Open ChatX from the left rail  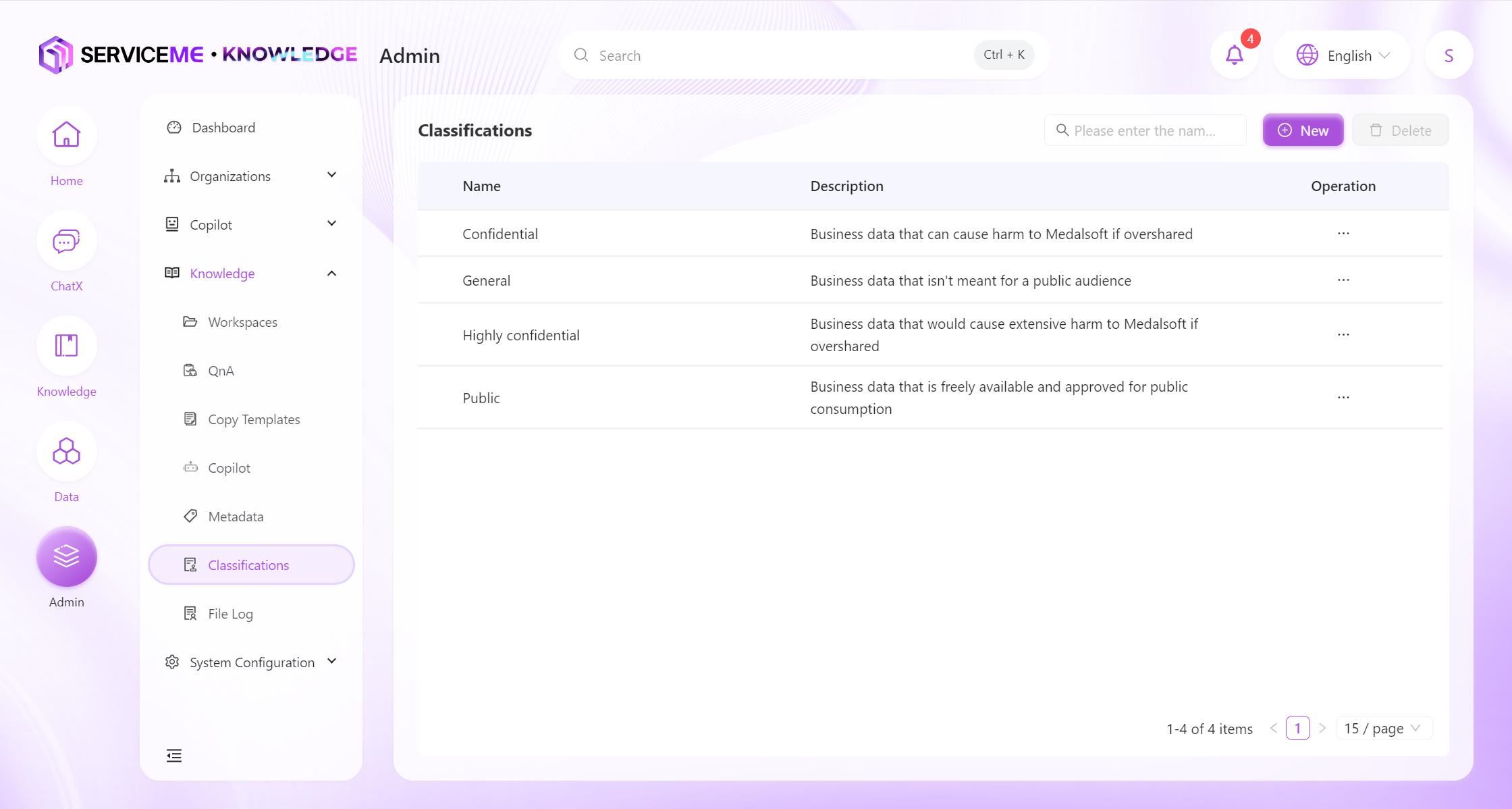(66, 240)
